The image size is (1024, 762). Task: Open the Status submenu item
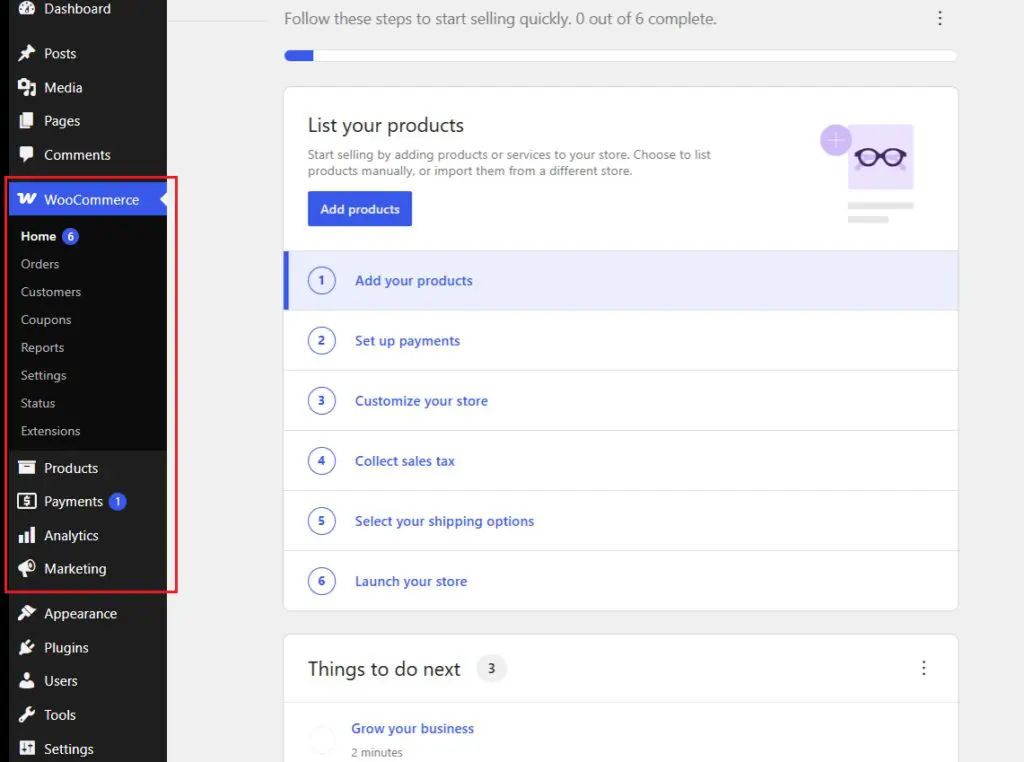(38, 403)
